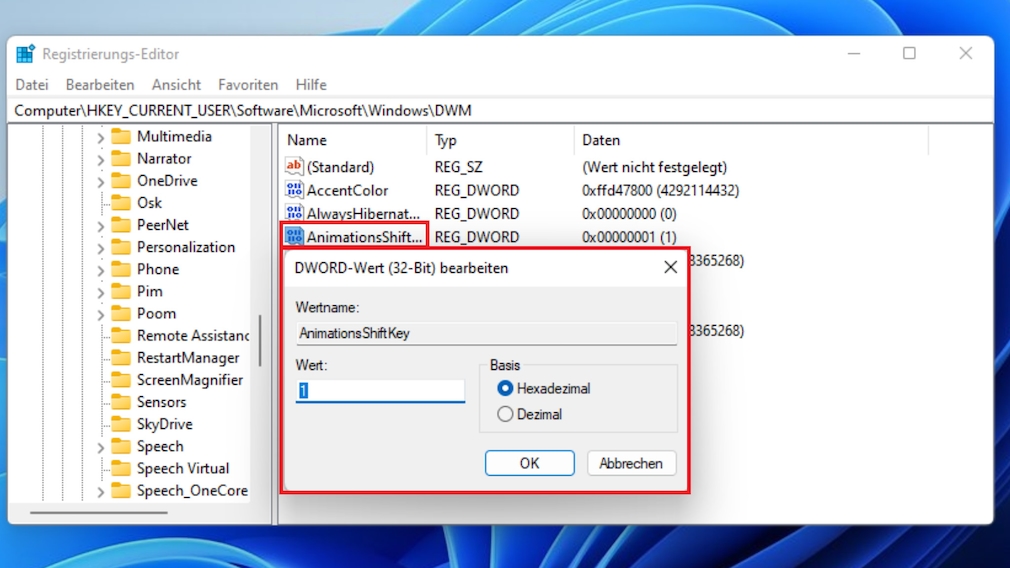
Task: Click the REG_SZ type cell
Action: [458, 167]
